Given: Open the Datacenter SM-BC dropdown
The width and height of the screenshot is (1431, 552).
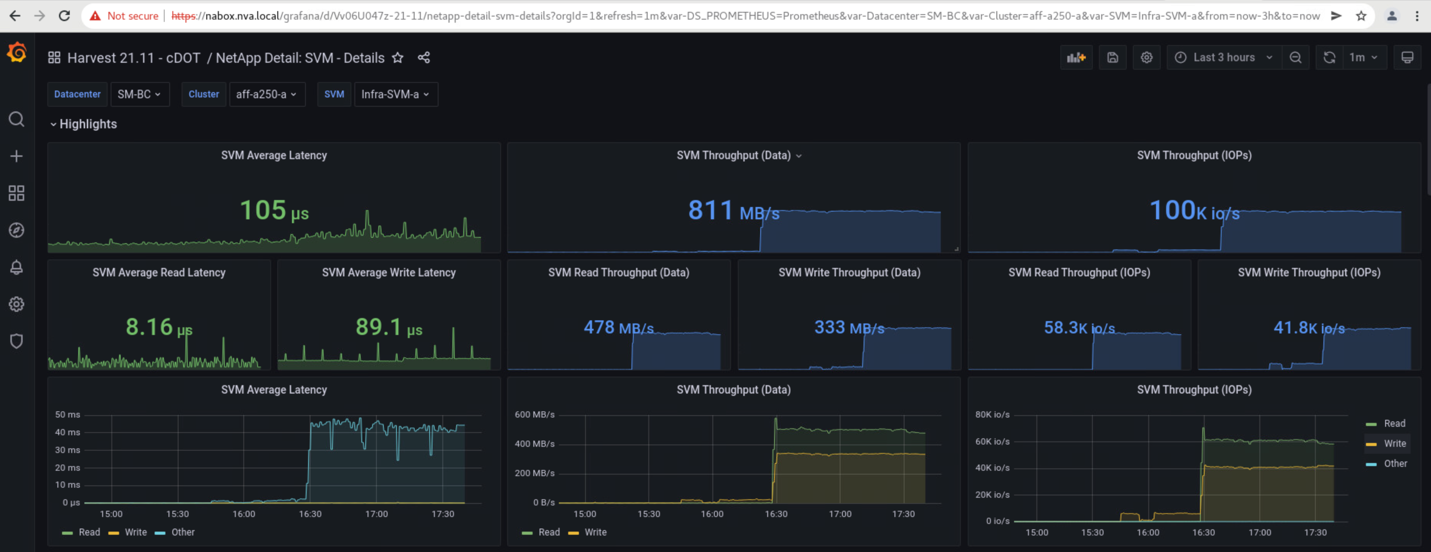Looking at the screenshot, I should pos(139,94).
